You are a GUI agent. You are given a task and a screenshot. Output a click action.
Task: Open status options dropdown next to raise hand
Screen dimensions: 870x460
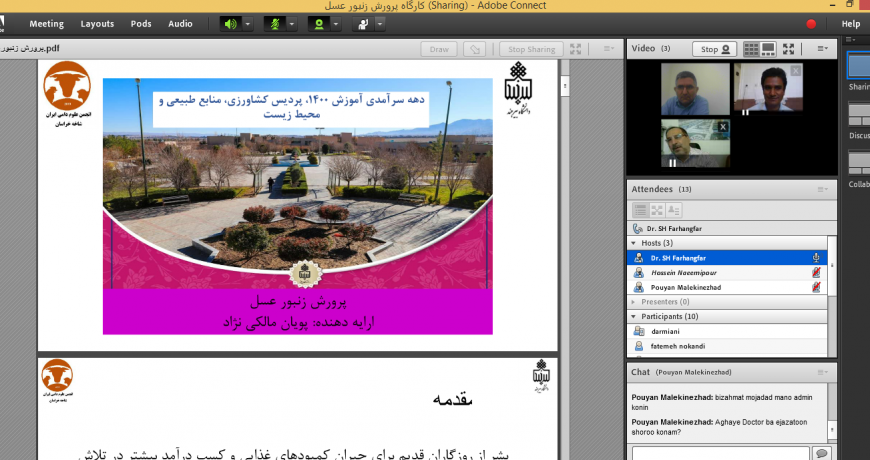pyautogui.click(x=380, y=24)
